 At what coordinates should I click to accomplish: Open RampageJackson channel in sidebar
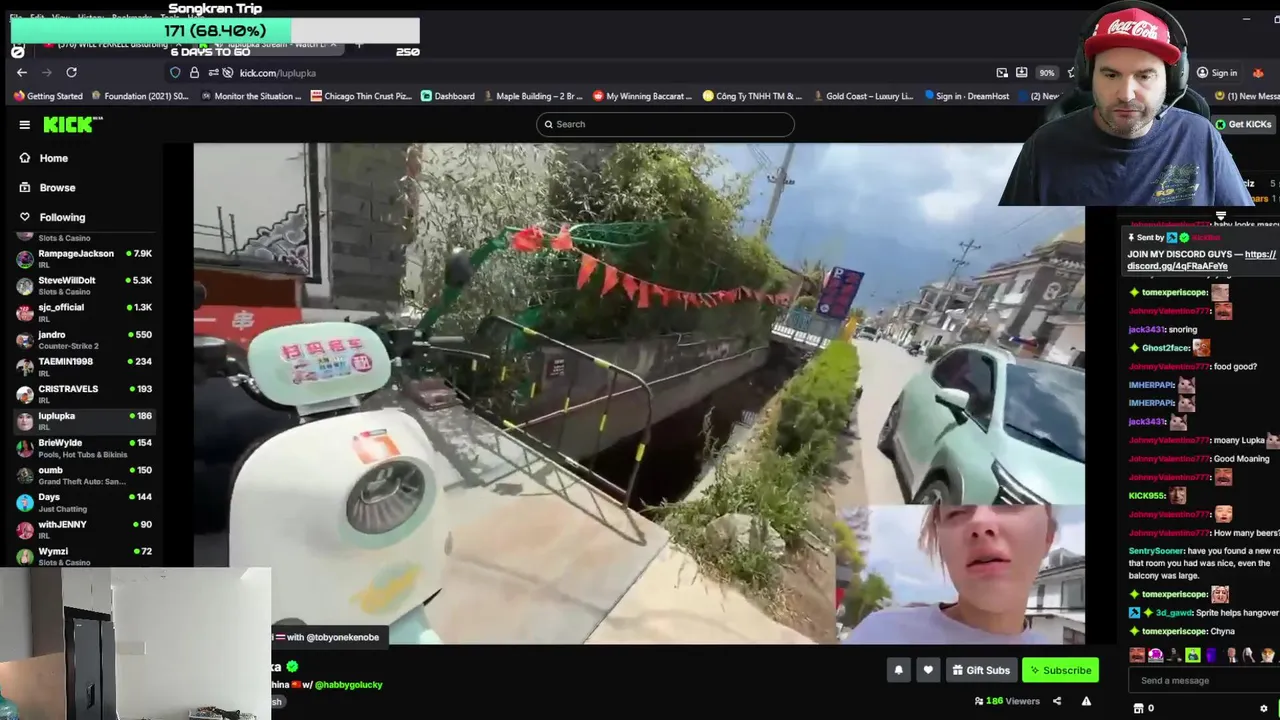tap(84, 259)
